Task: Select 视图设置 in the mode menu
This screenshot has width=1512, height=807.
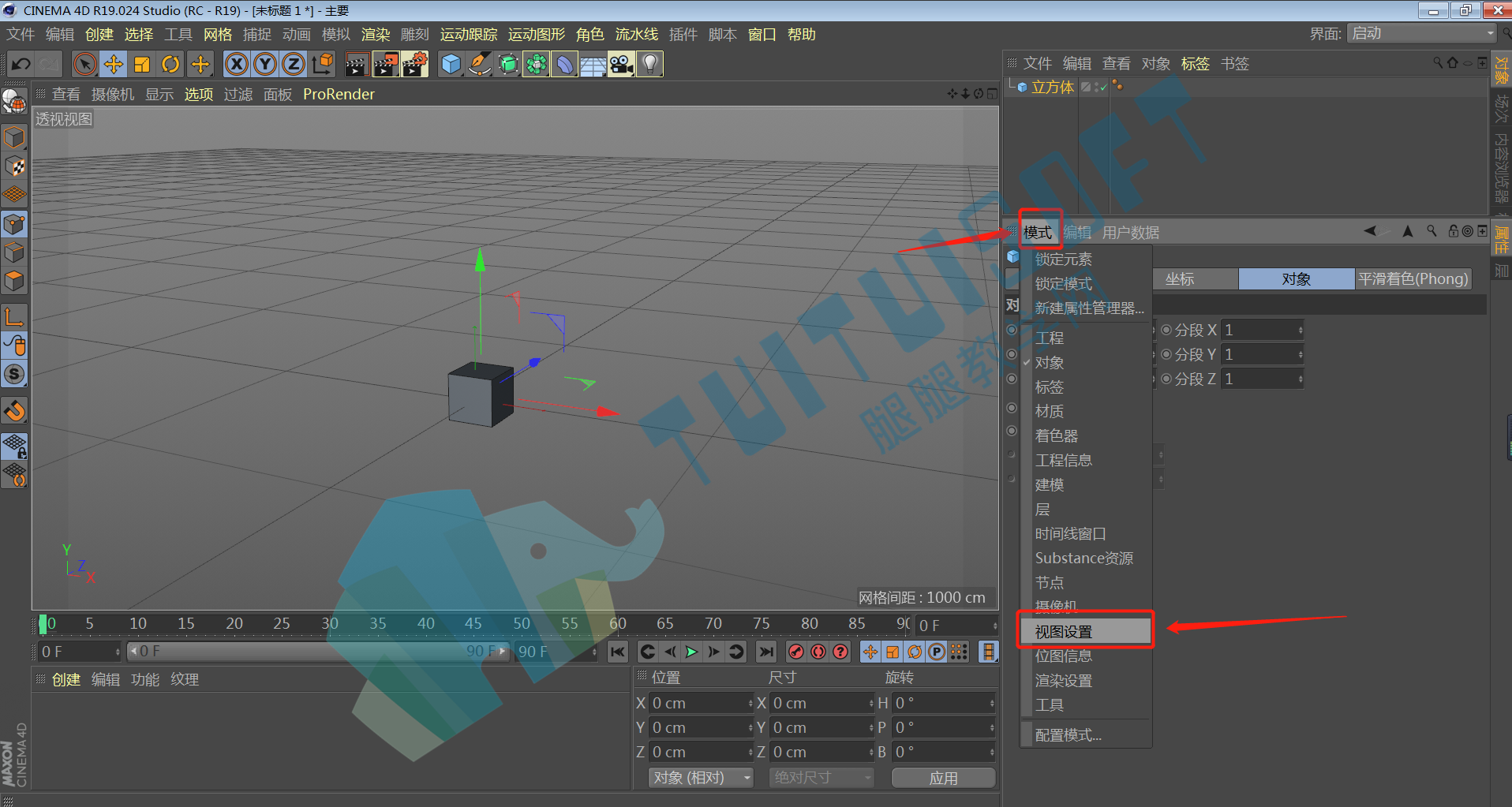Action: tap(1085, 632)
